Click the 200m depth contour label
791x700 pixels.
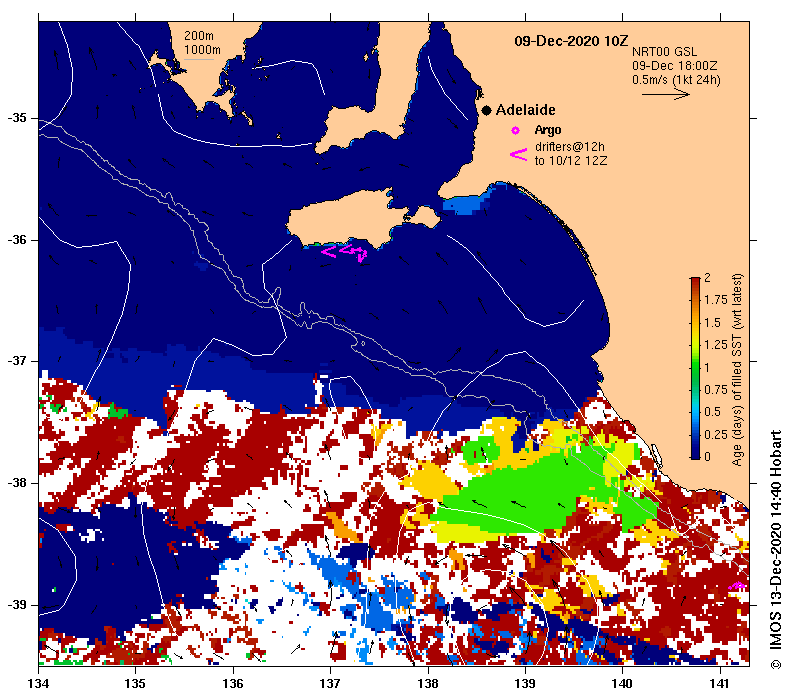pyautogui.click(x=198, y=36)
